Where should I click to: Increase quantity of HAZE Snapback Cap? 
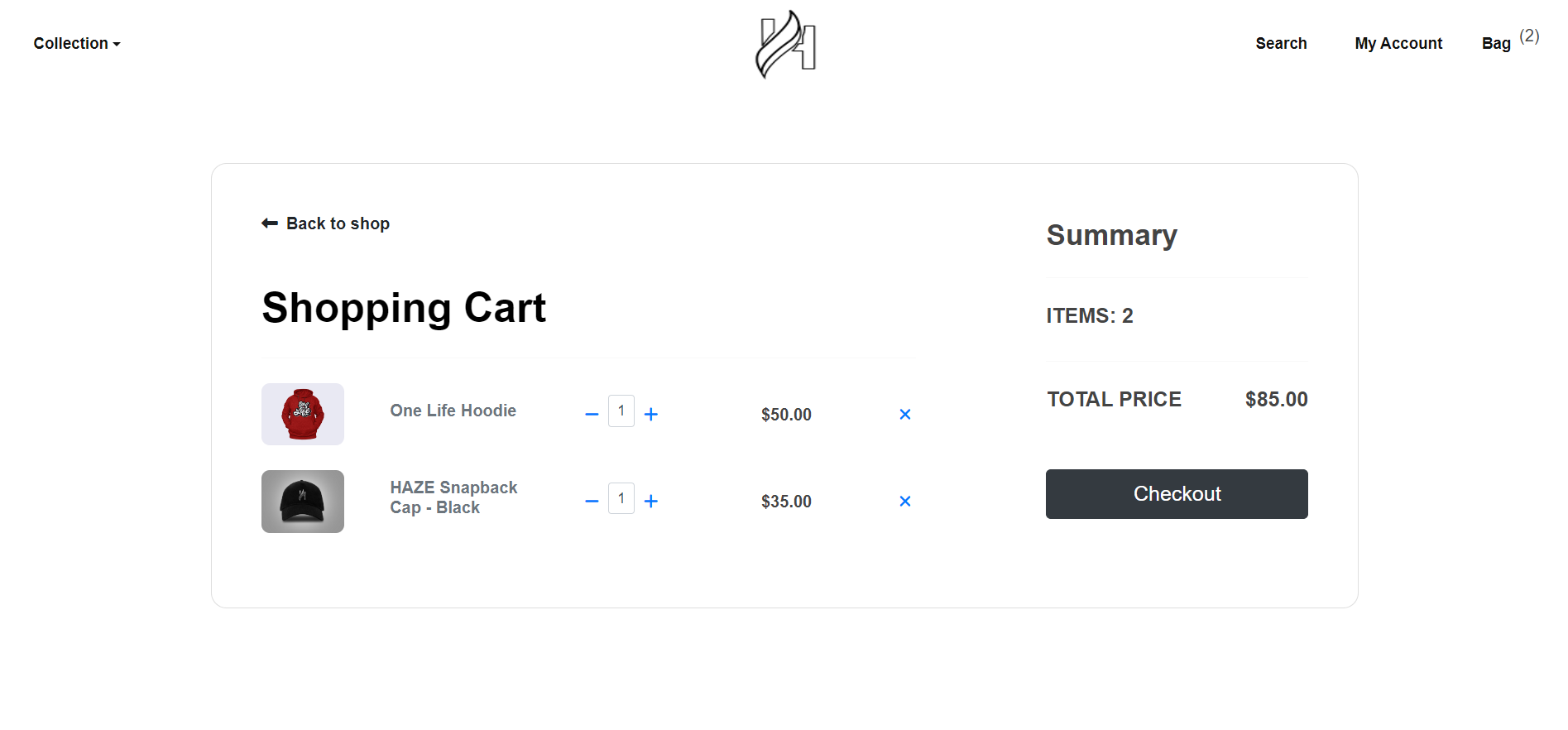[651, 500]
